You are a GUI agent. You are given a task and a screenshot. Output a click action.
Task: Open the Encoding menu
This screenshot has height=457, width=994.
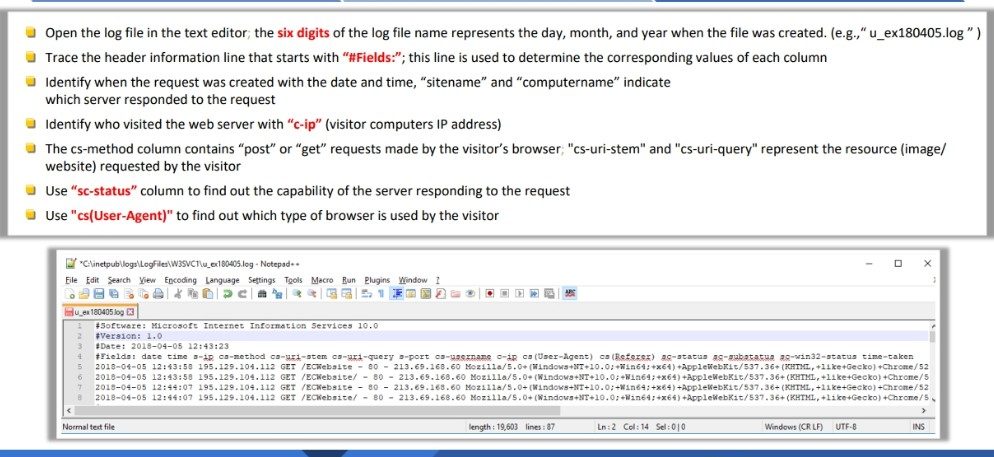coord(181,280)
